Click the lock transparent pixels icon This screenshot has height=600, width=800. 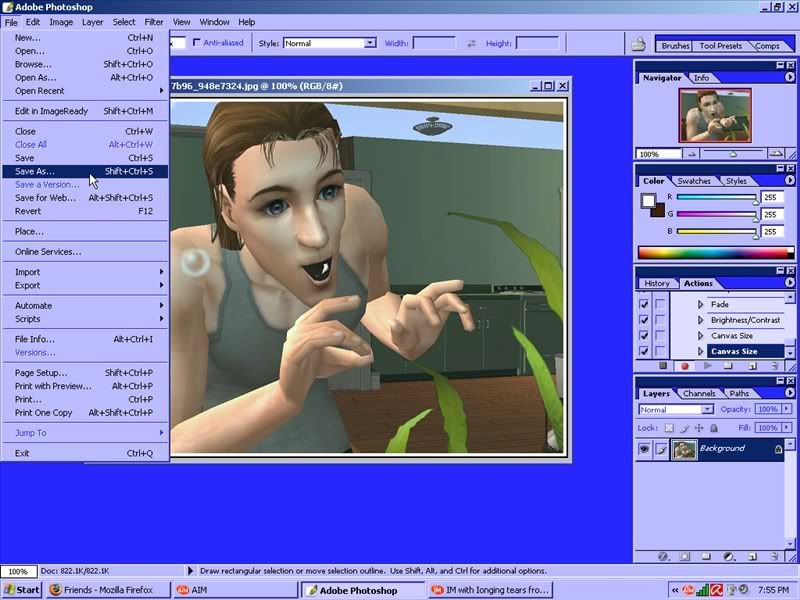669,428
